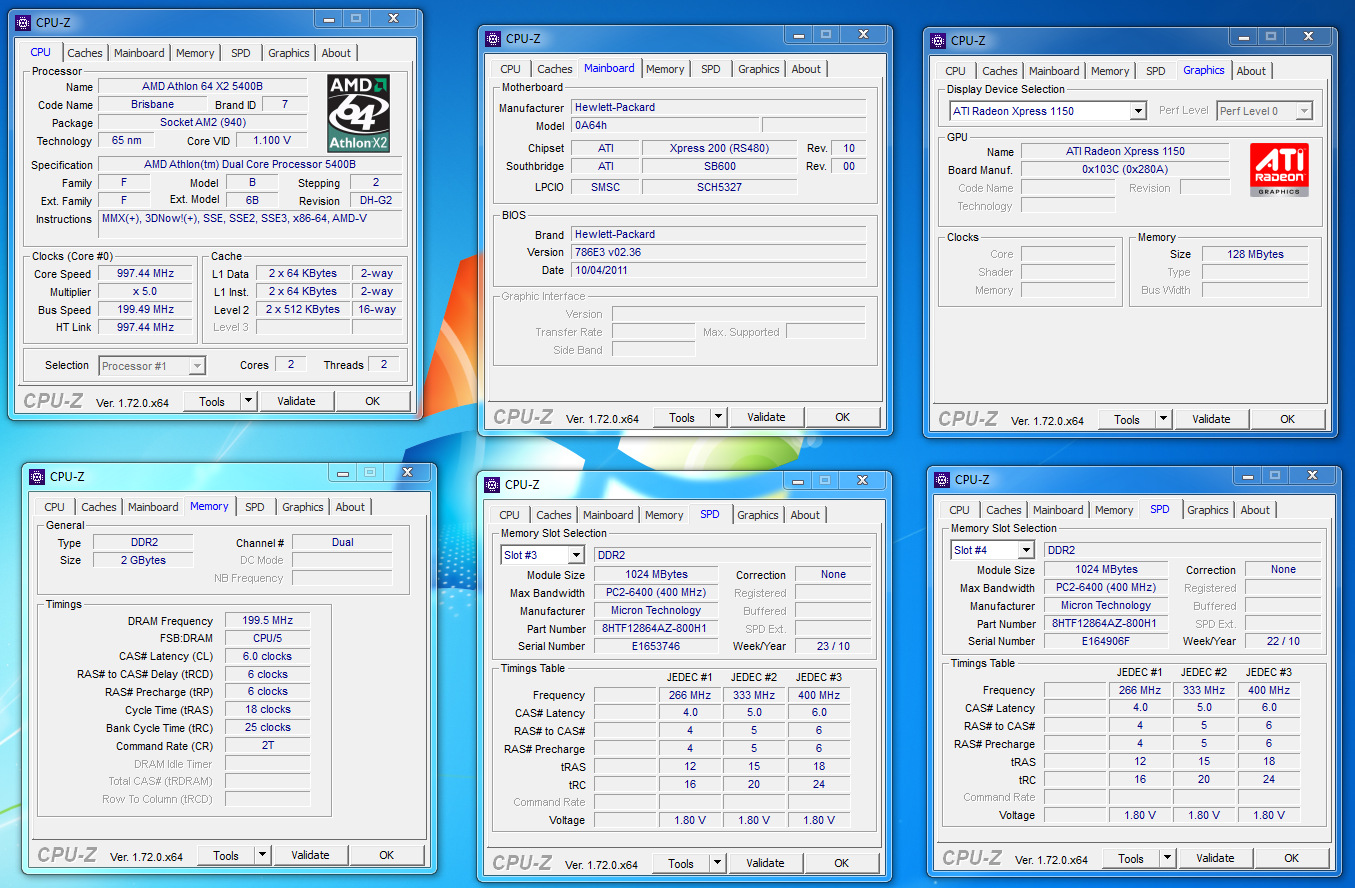Image resolution: width=1355 pixels, height=888 pixels.
Task: Click Validate in the CPU tab window
Action: (x=297, y=401)
